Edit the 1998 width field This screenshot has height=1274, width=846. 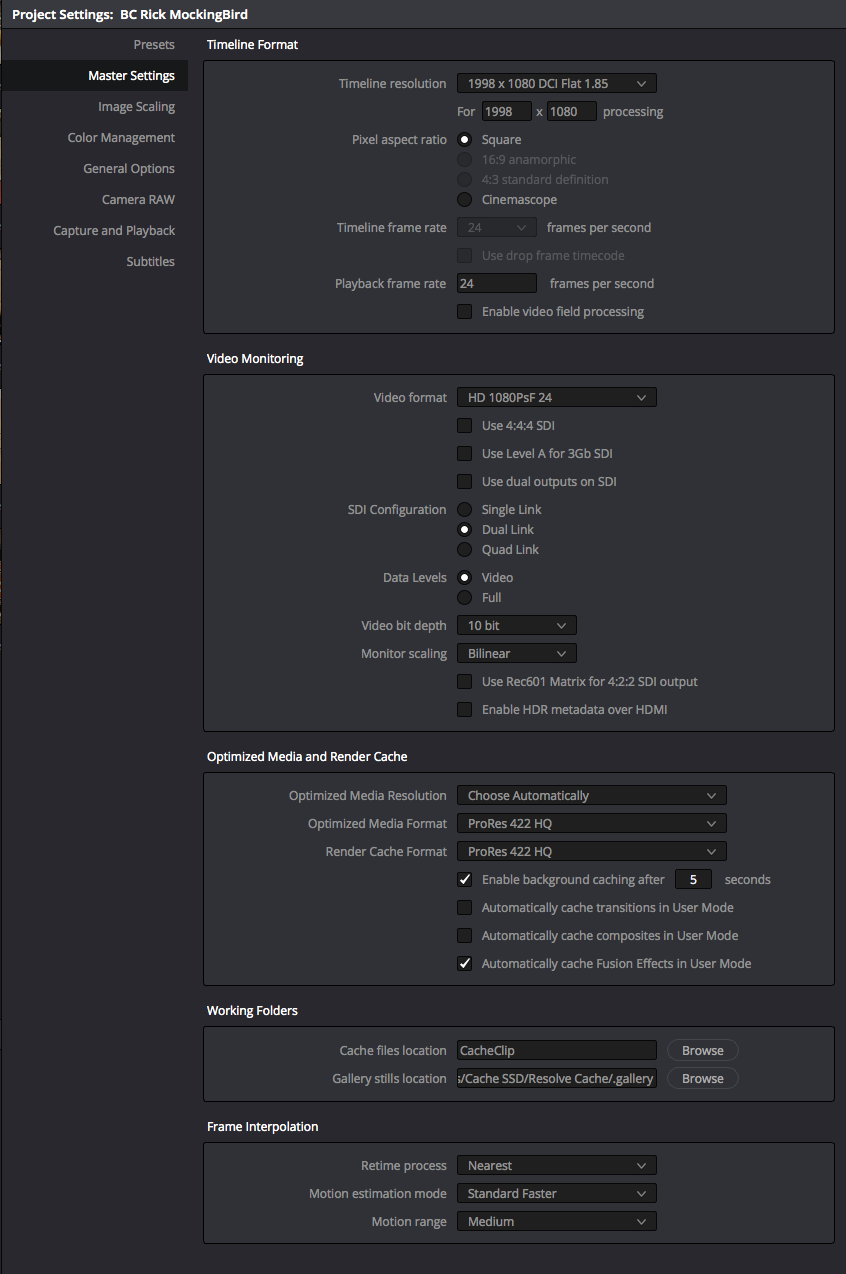click(507, 112)
